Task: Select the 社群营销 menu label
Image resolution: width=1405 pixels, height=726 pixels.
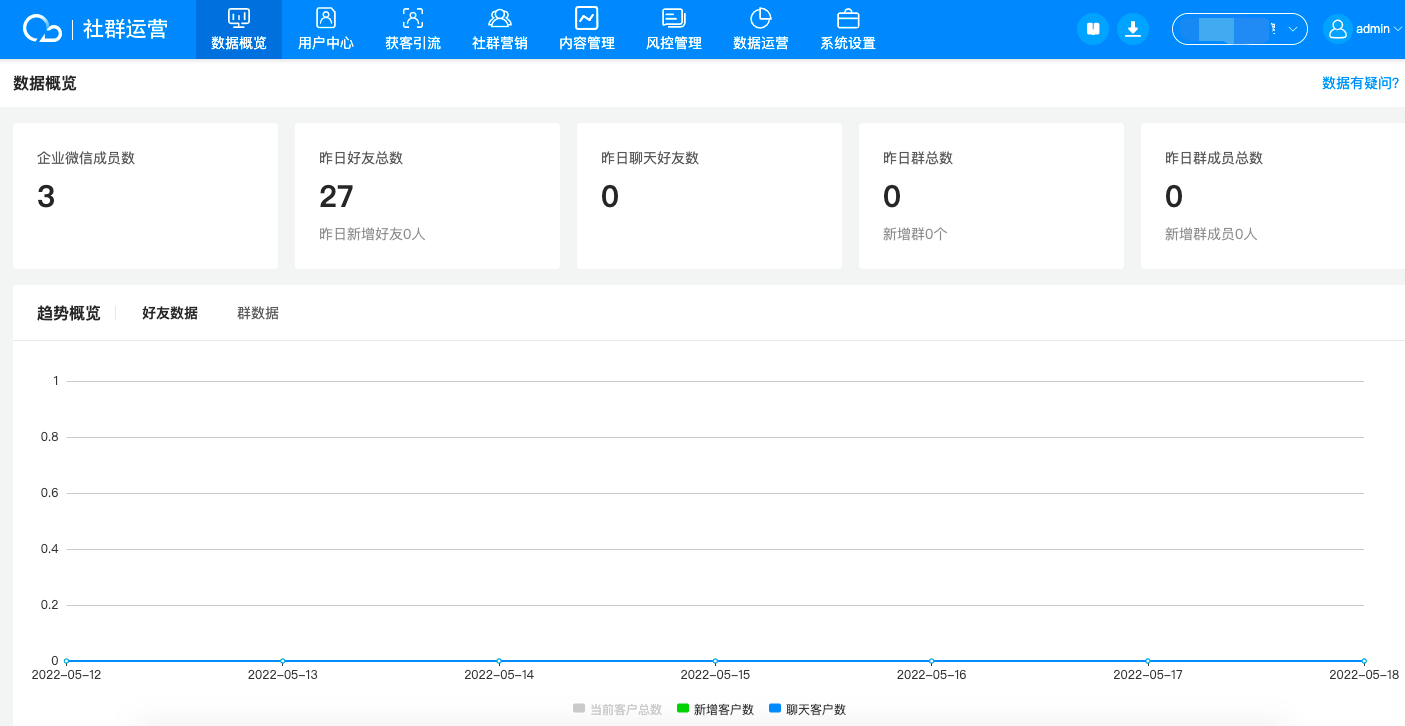Action: click(500, 43)
